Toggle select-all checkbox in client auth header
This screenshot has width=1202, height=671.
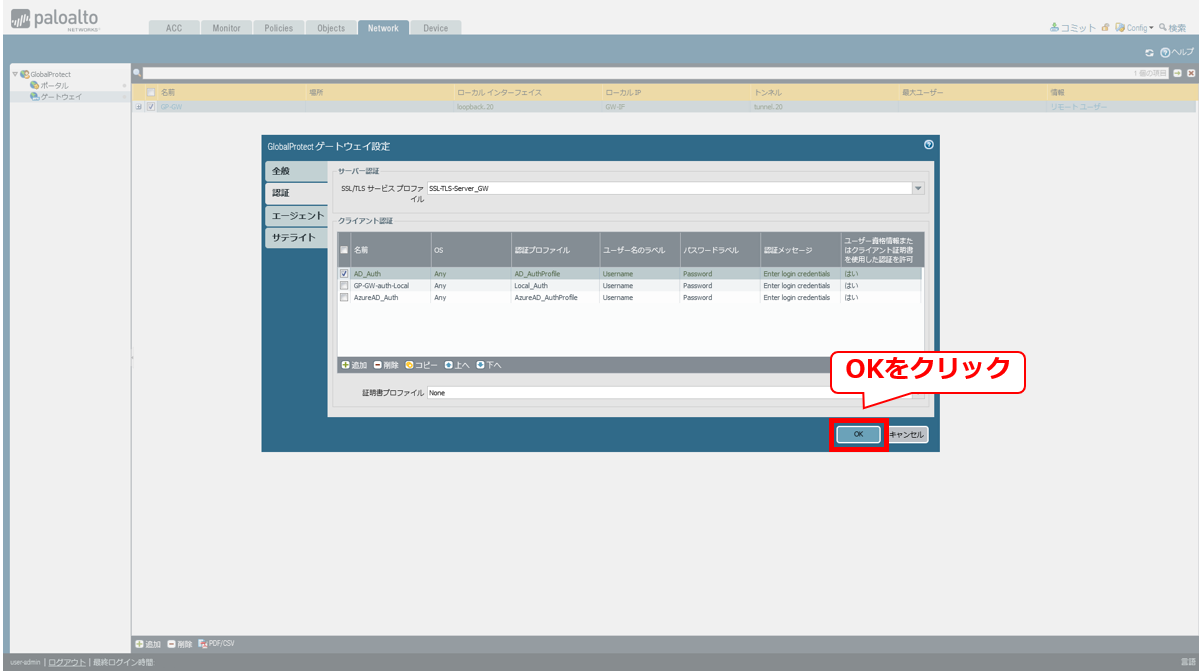(x=344, y=250)
